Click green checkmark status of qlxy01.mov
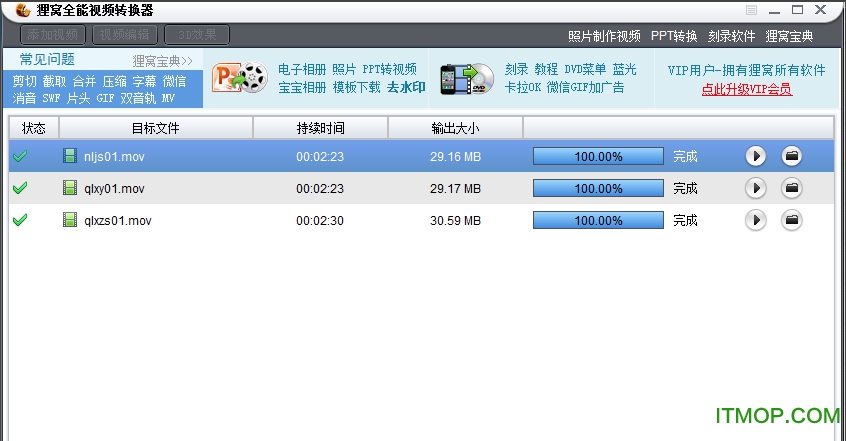The image size is (846, 441). pyautogui.click(x=19, y=188)
